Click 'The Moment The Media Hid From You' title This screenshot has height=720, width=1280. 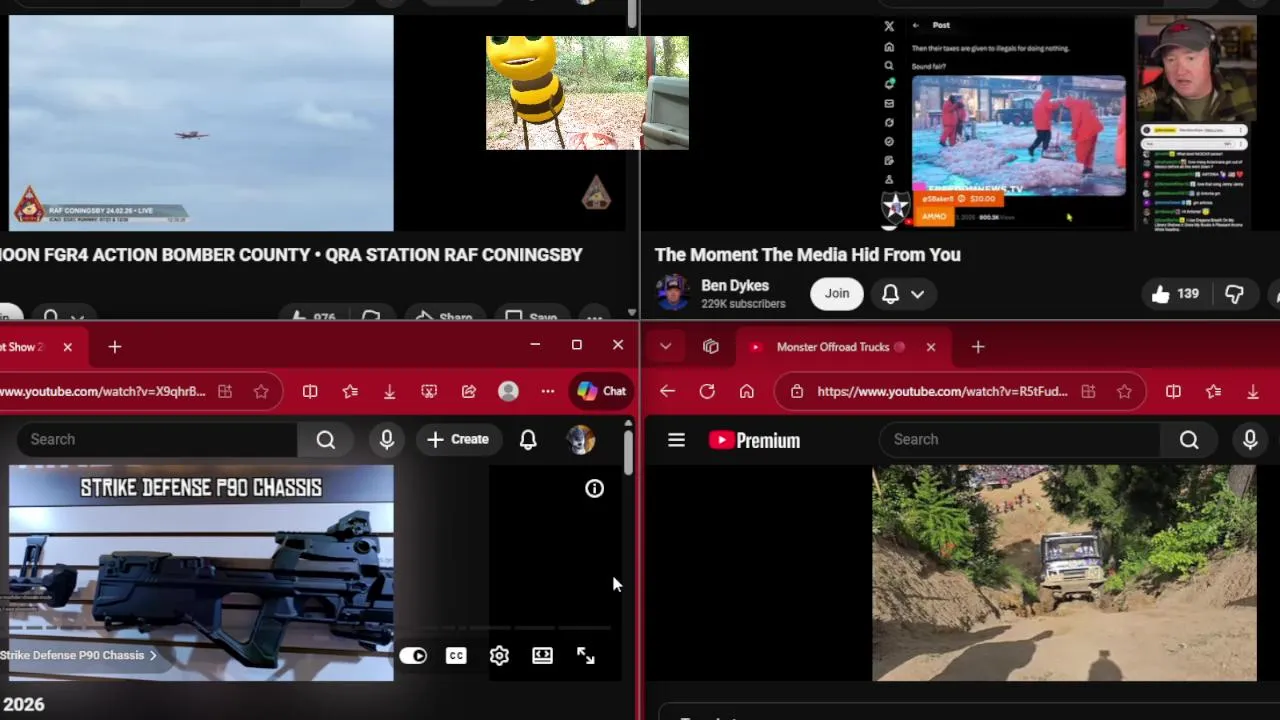click(x=808, y=254)
